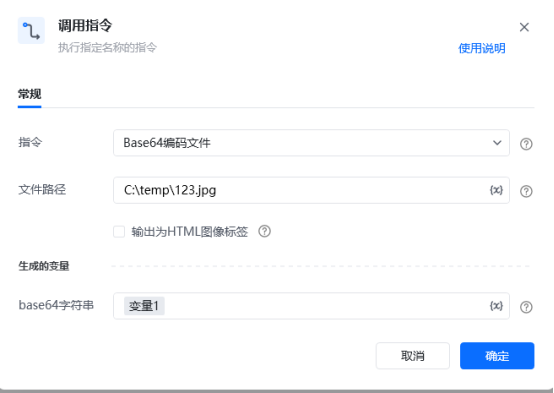Insert variable in 文件路径 field via {x}

click(x=496, y=190)
